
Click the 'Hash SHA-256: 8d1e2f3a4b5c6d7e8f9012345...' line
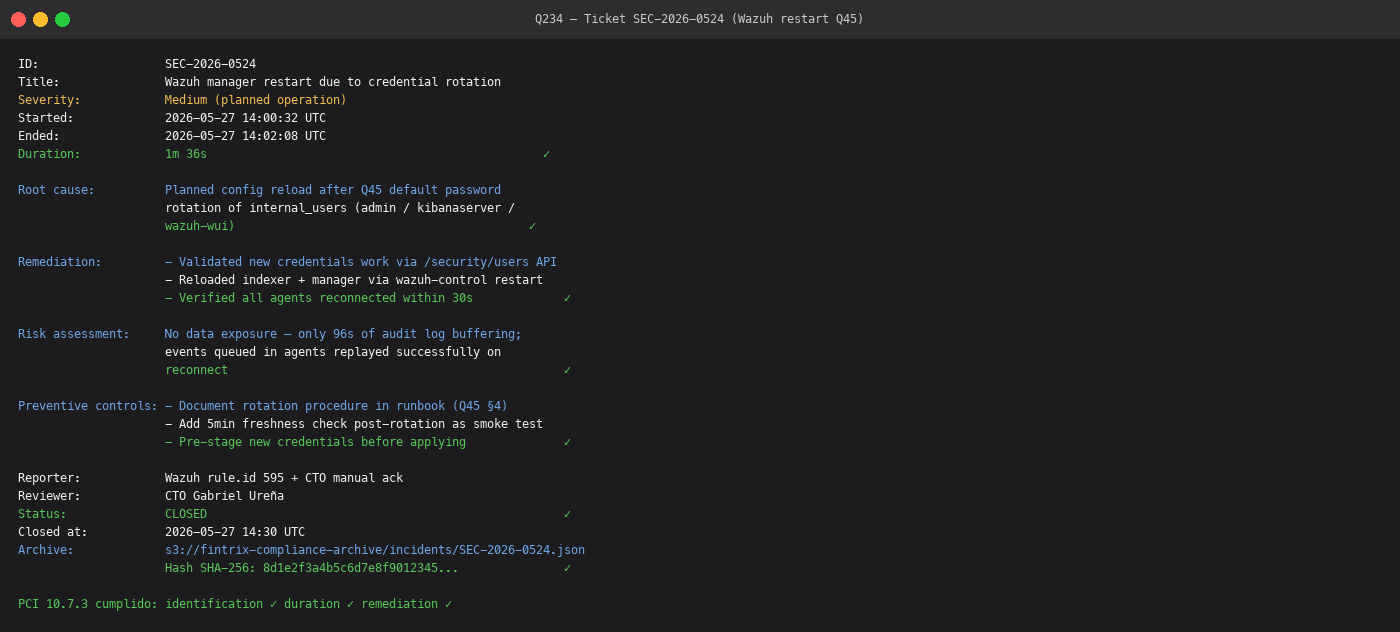312,568
